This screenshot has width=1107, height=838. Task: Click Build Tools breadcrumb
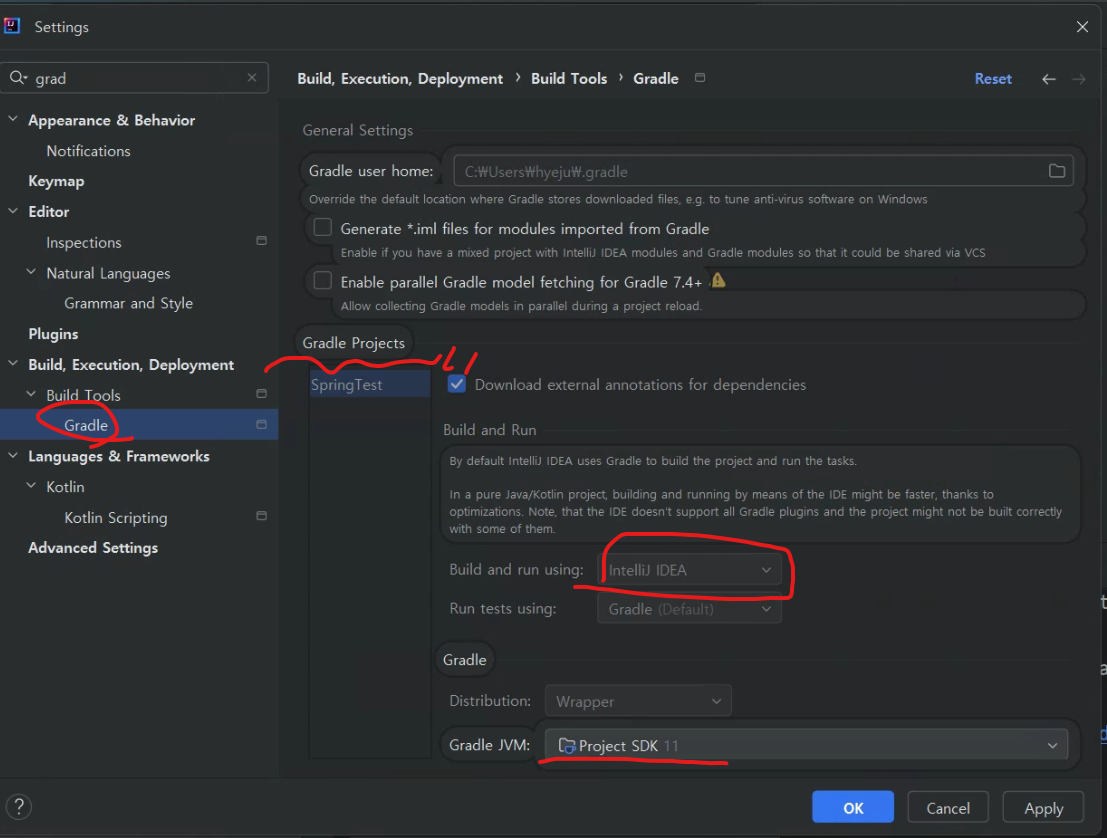click(x=568, y=78)
